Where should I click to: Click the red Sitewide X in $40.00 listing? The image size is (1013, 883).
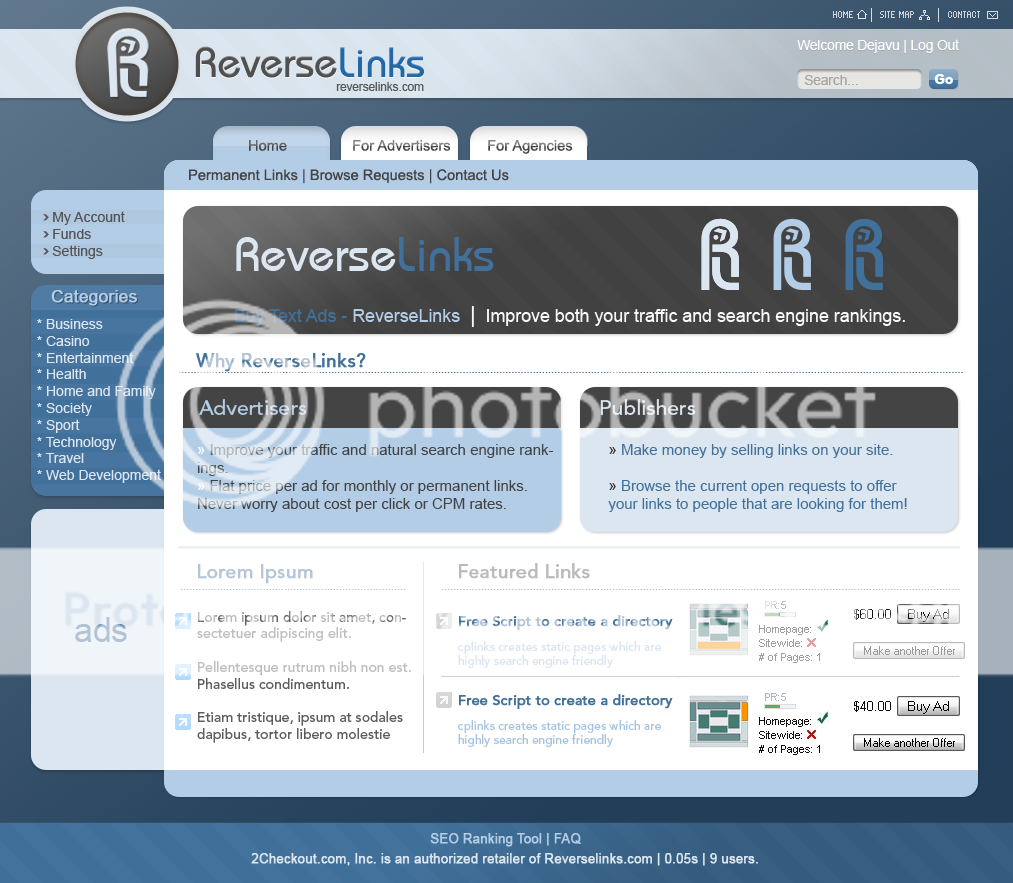click(811, 734)
